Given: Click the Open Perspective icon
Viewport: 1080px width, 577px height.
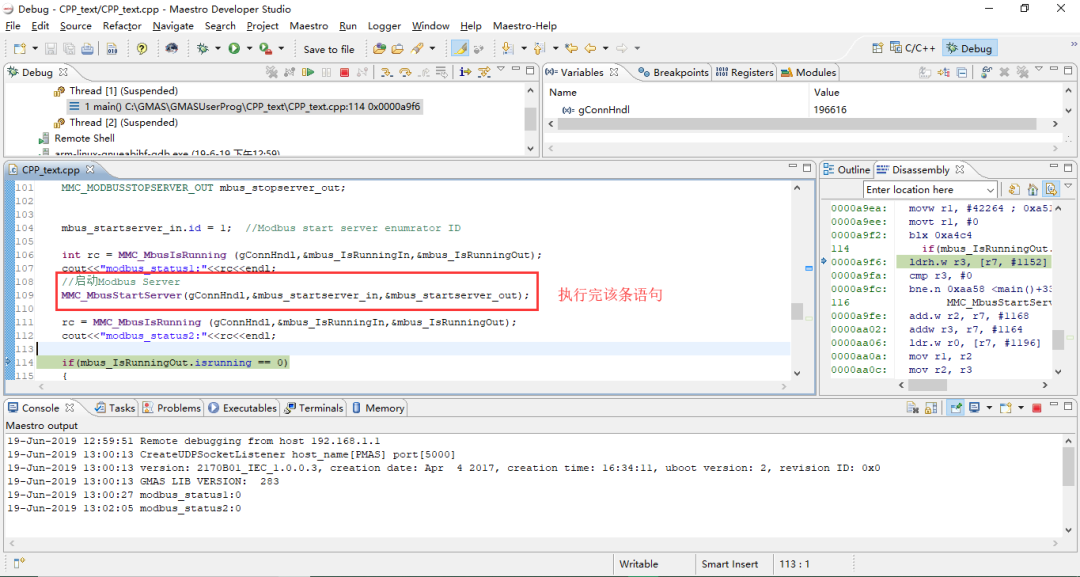Looking at the screenshot, I should point(878,48).
